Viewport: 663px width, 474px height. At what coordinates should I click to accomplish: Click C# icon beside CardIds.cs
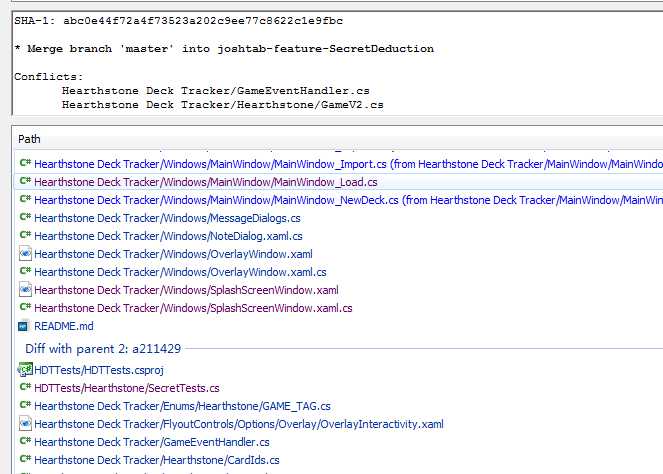tap(25, 459)
